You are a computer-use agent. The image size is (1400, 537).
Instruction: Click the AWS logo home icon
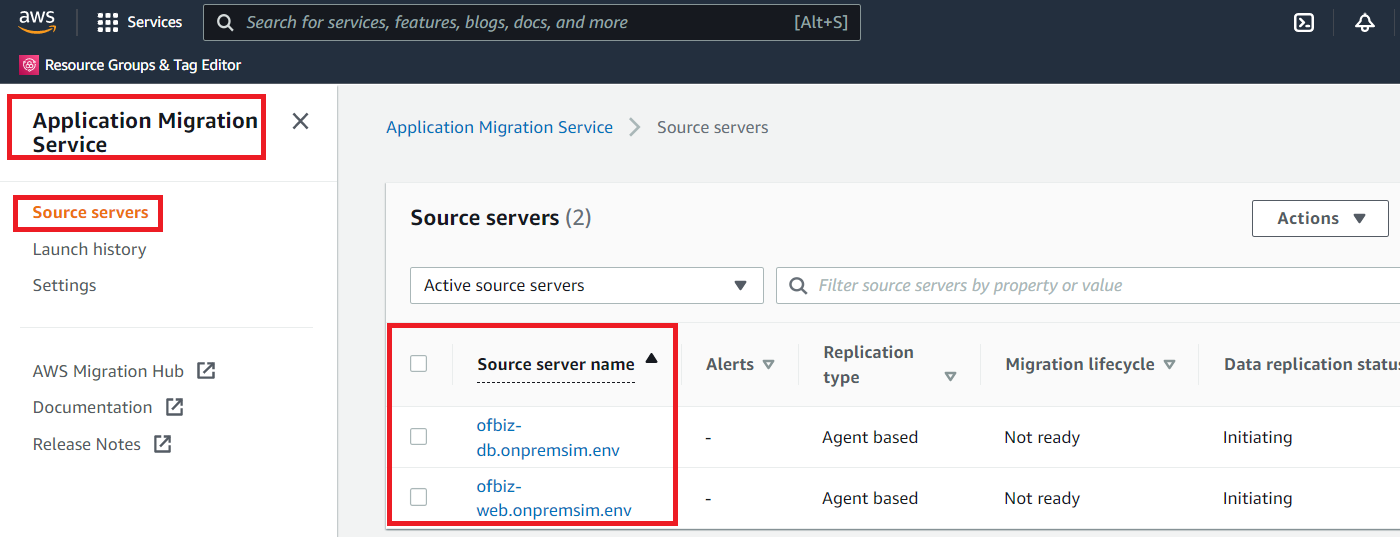37,22
